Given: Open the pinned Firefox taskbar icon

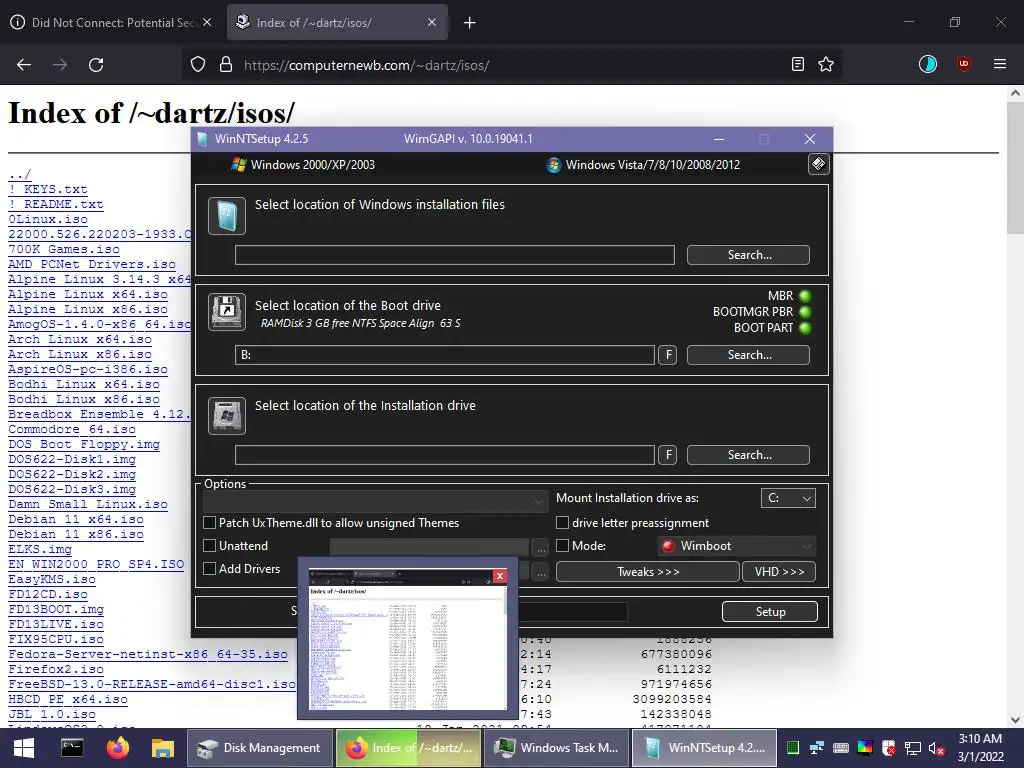Looking at the screenshot, I should 118,748.
